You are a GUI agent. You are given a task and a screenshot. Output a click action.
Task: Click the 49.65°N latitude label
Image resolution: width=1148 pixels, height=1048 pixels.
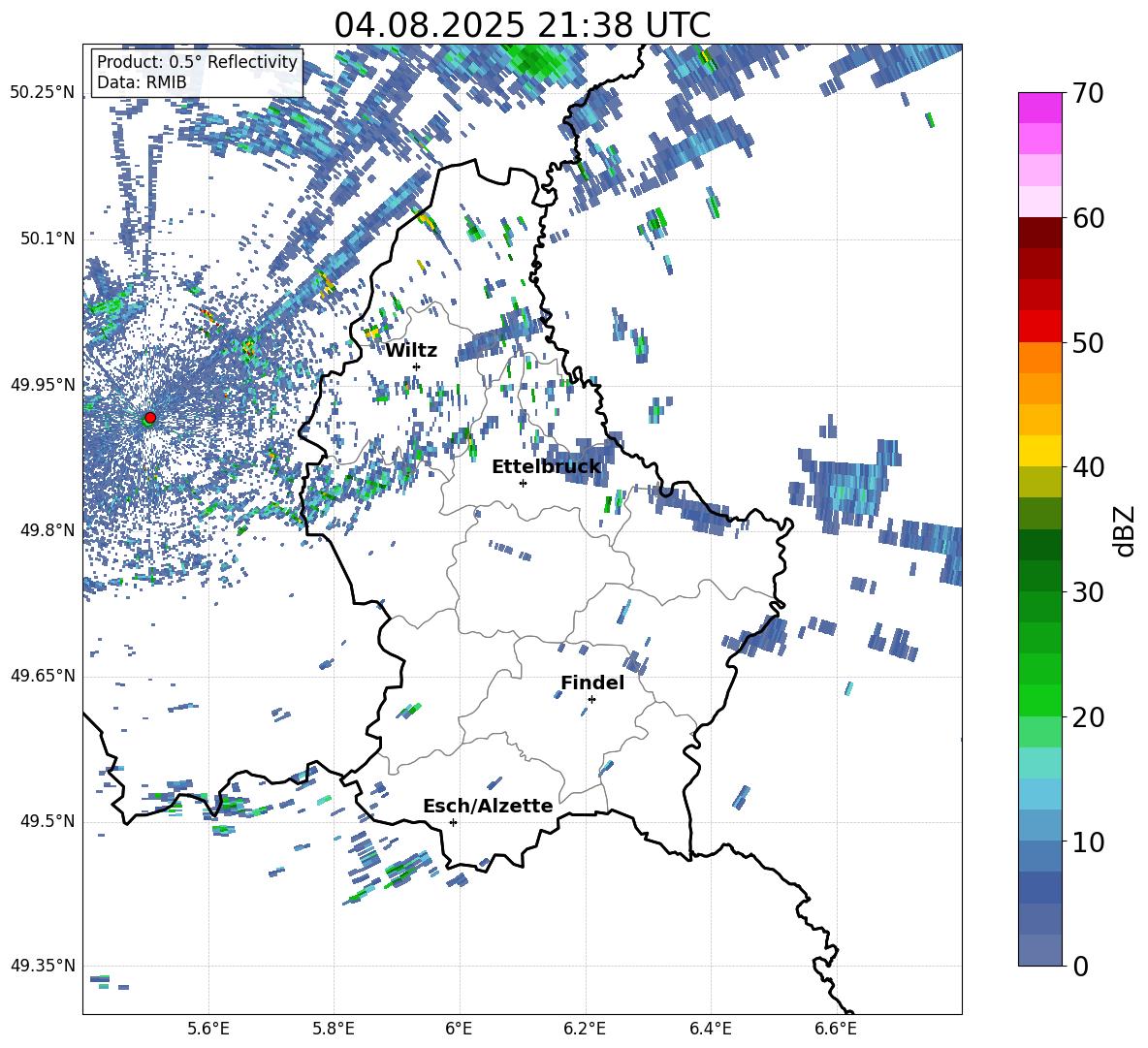coord(43,676)
